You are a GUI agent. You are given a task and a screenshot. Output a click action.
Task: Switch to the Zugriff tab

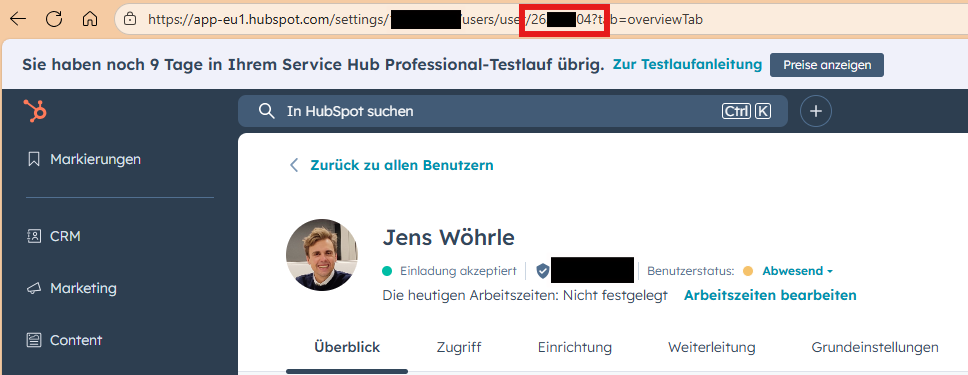459,347
